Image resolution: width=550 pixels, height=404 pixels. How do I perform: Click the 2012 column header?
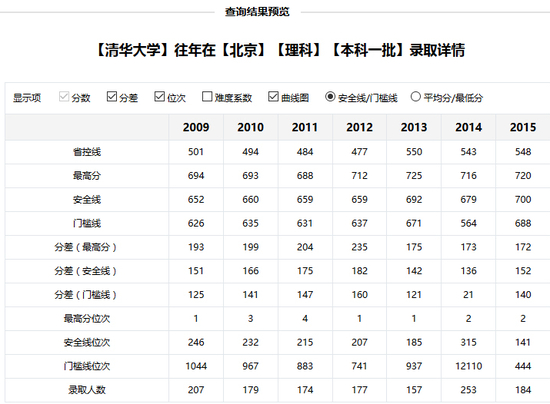point(360,127)
